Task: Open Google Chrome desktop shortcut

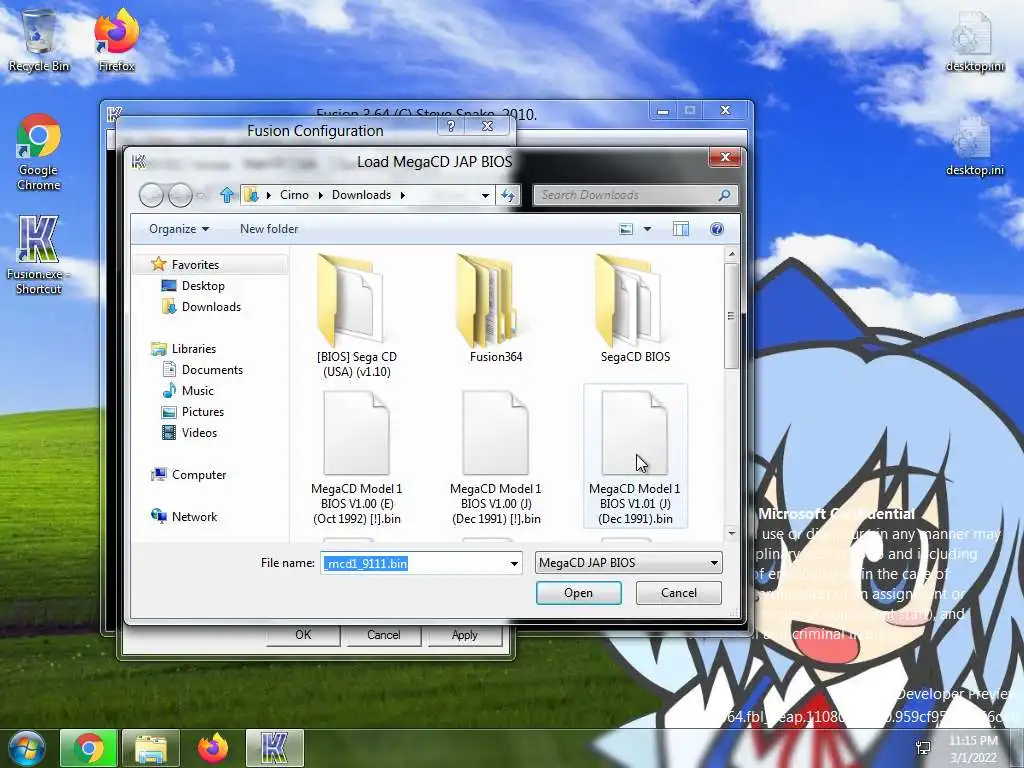Action: click(39, 153)
